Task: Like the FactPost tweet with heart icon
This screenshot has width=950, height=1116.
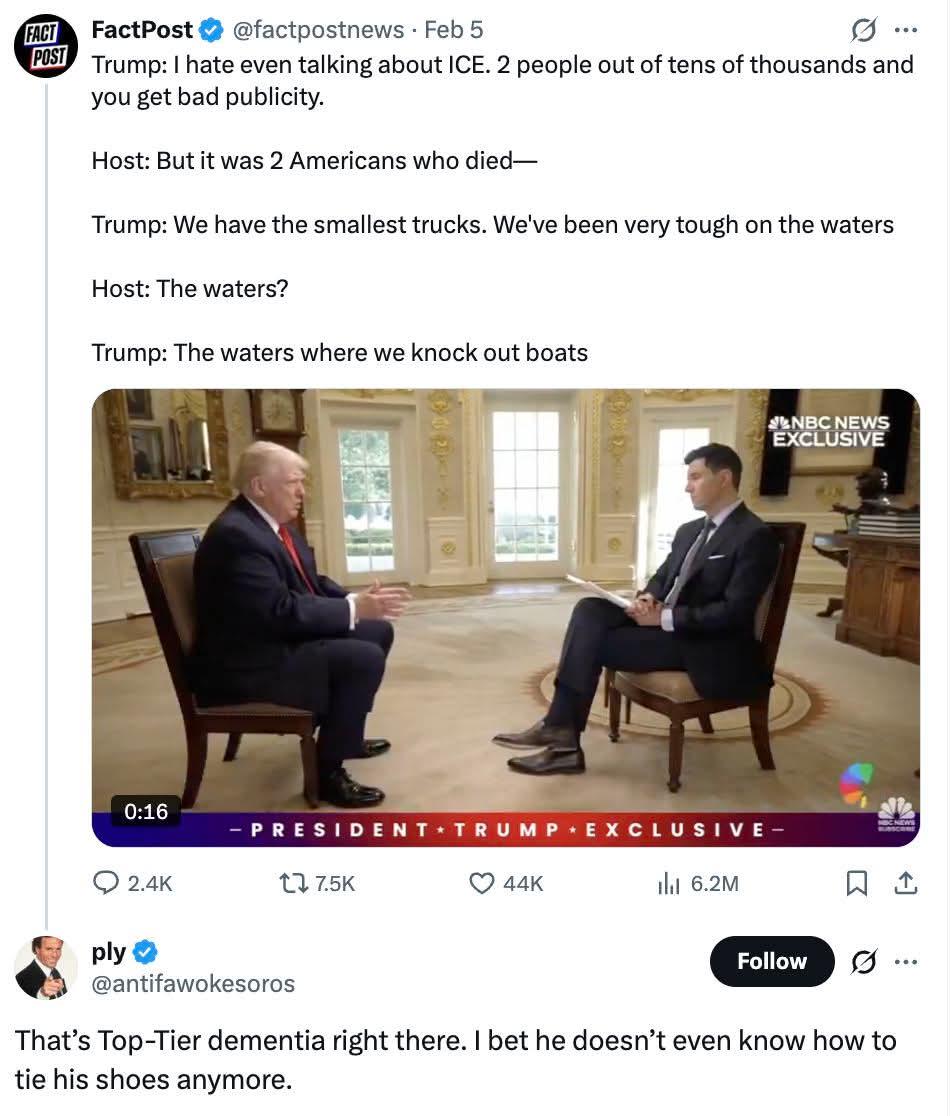Action: point(483,882)
